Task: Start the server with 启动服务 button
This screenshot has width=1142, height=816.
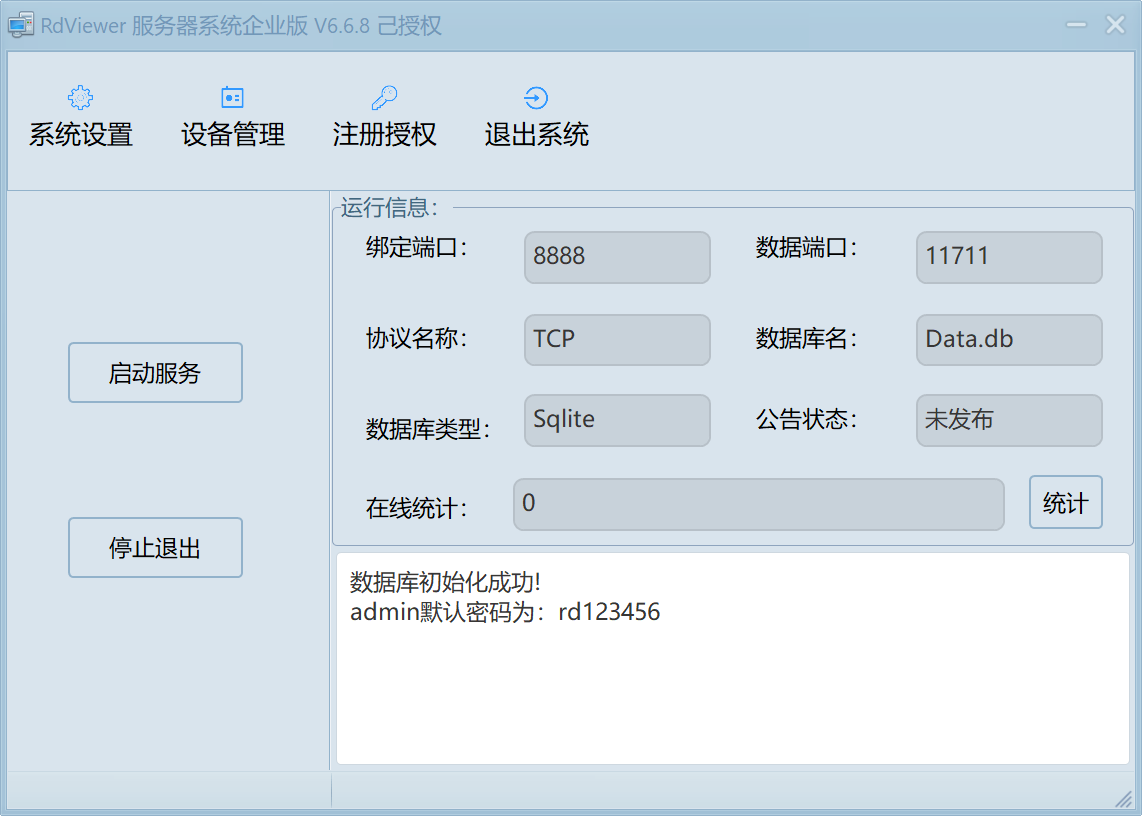Action: tap(155, 372)
